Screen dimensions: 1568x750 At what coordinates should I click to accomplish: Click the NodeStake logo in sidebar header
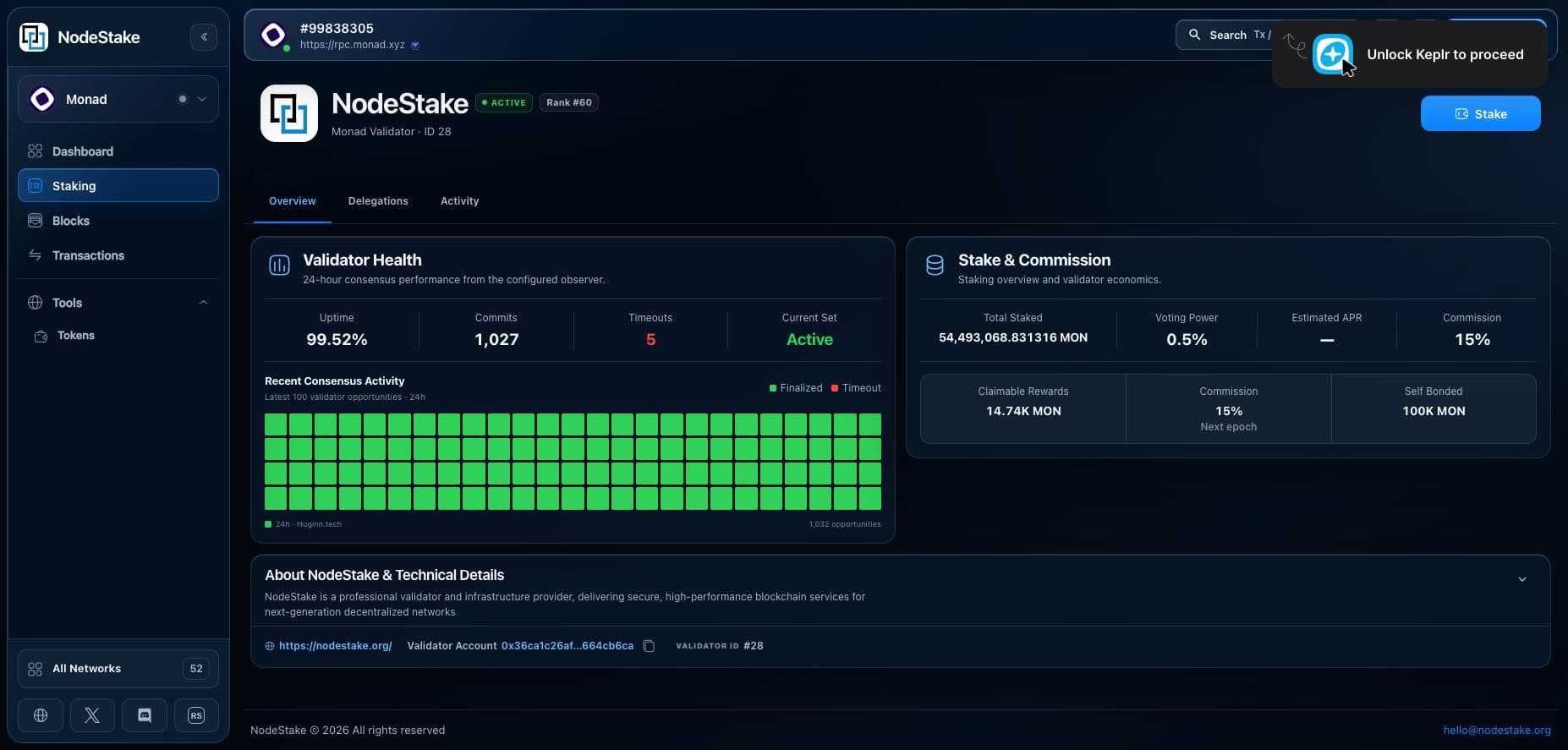point(34,37)
